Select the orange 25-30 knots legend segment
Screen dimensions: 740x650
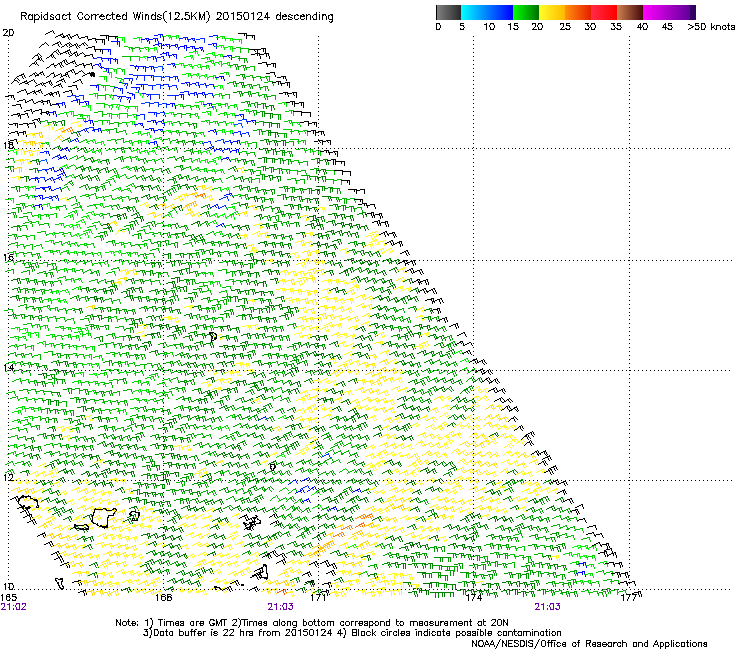click(x=578, y=12)
